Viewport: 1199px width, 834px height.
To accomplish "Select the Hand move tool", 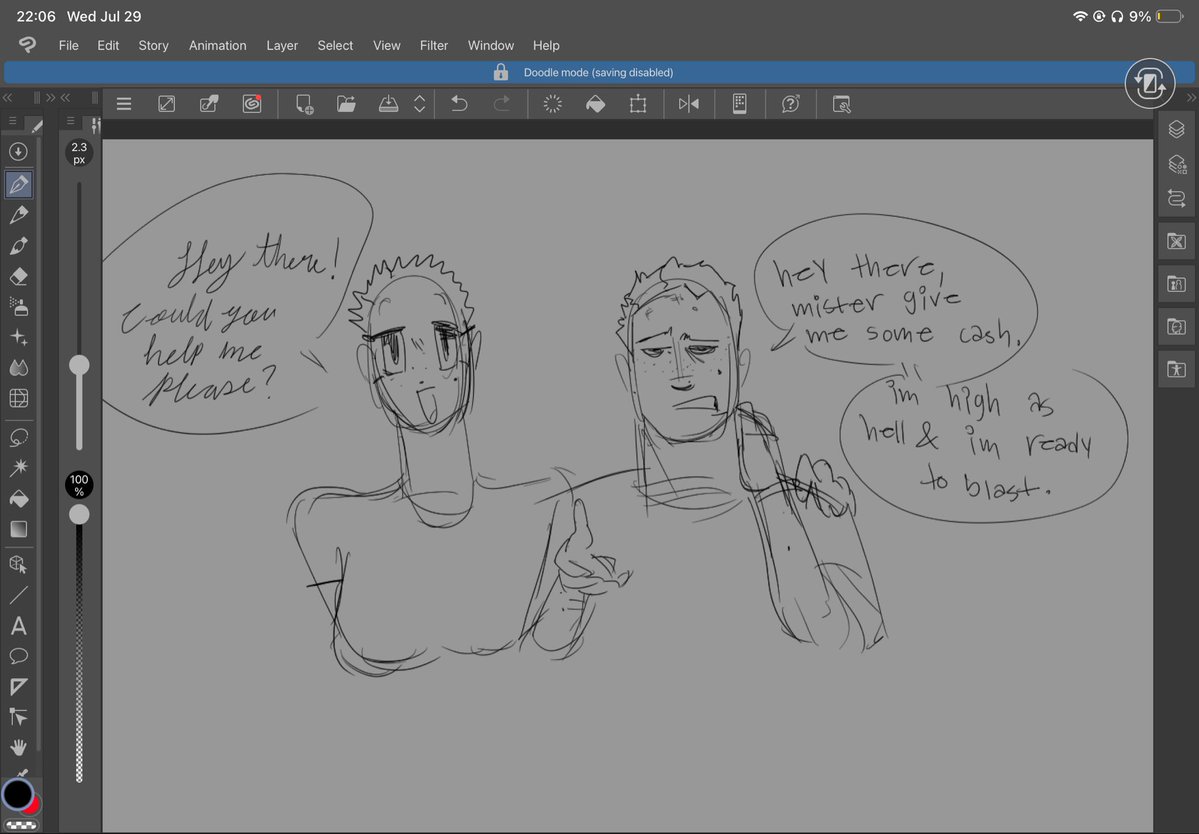I will point(18,747).
